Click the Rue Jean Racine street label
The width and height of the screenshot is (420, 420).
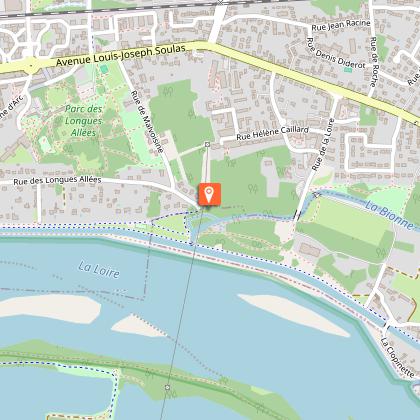pos(341,25)
